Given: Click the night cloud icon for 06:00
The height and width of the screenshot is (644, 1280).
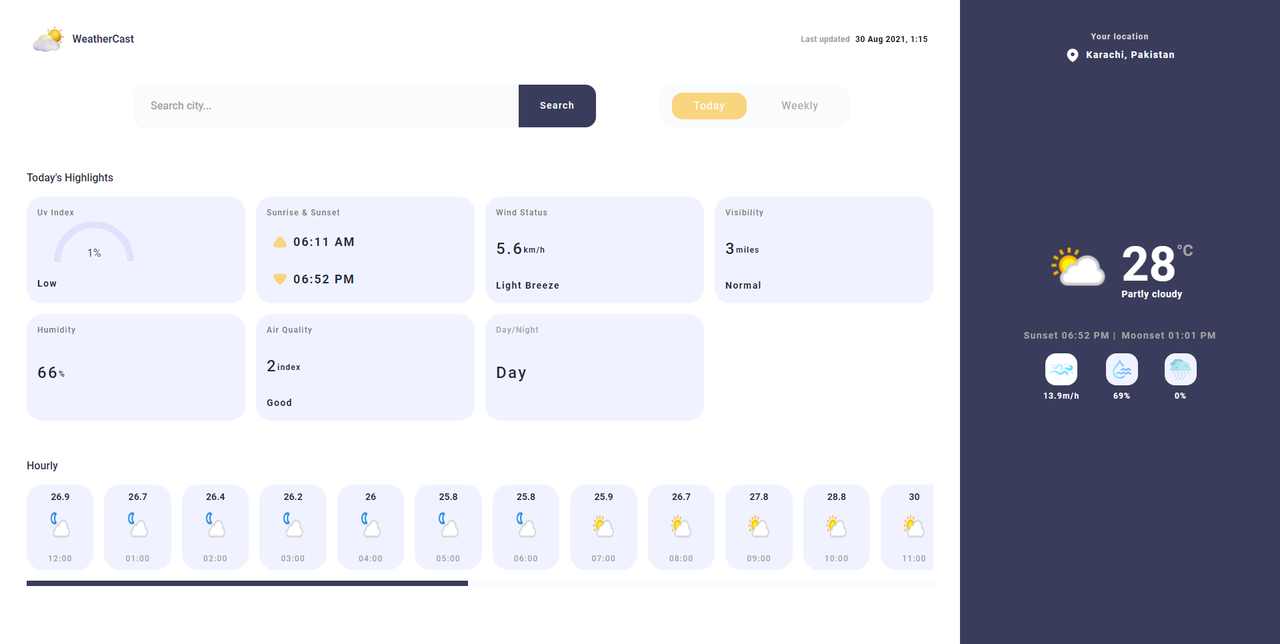Looking at the screenshot, I should point(526,524).
